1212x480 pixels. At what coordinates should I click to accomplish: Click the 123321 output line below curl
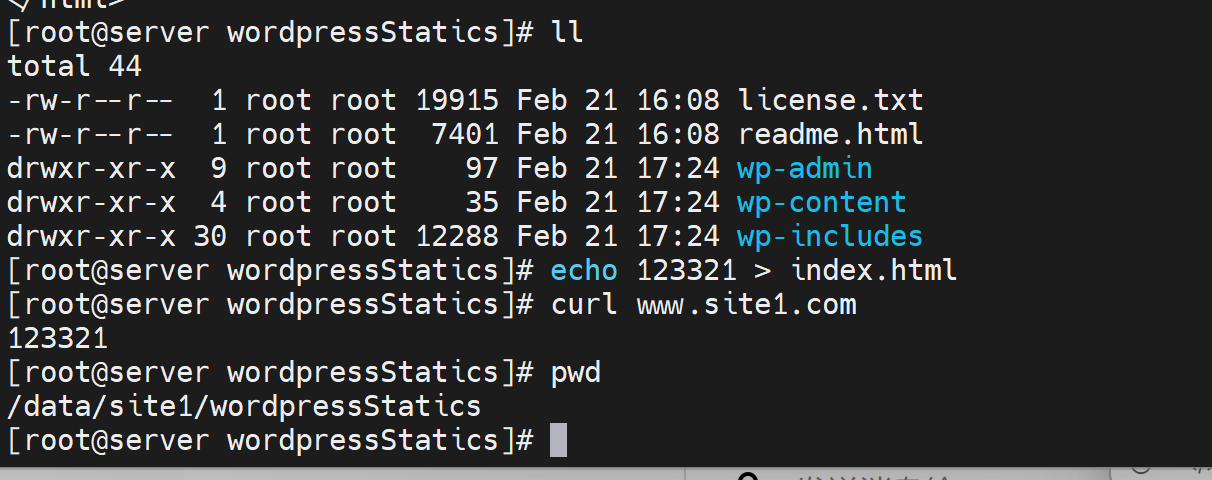tap(58, 338)
